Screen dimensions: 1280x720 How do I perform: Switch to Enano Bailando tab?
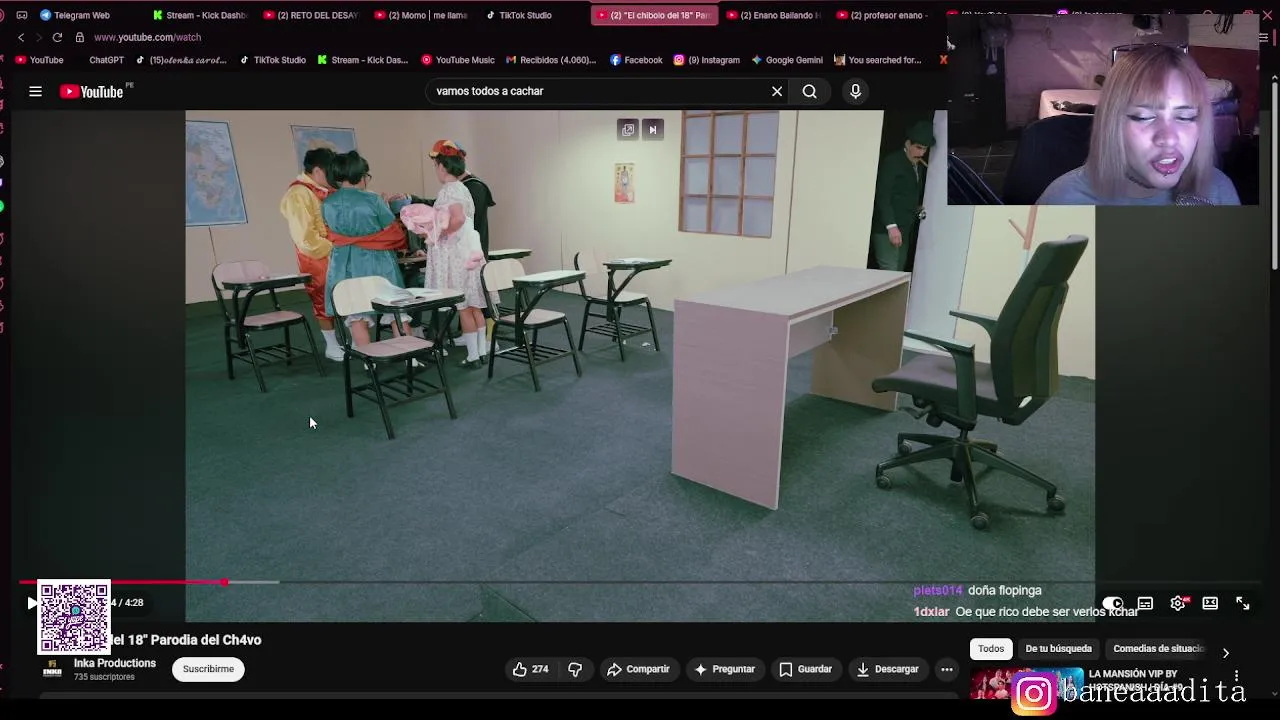[x=772, y=15]
